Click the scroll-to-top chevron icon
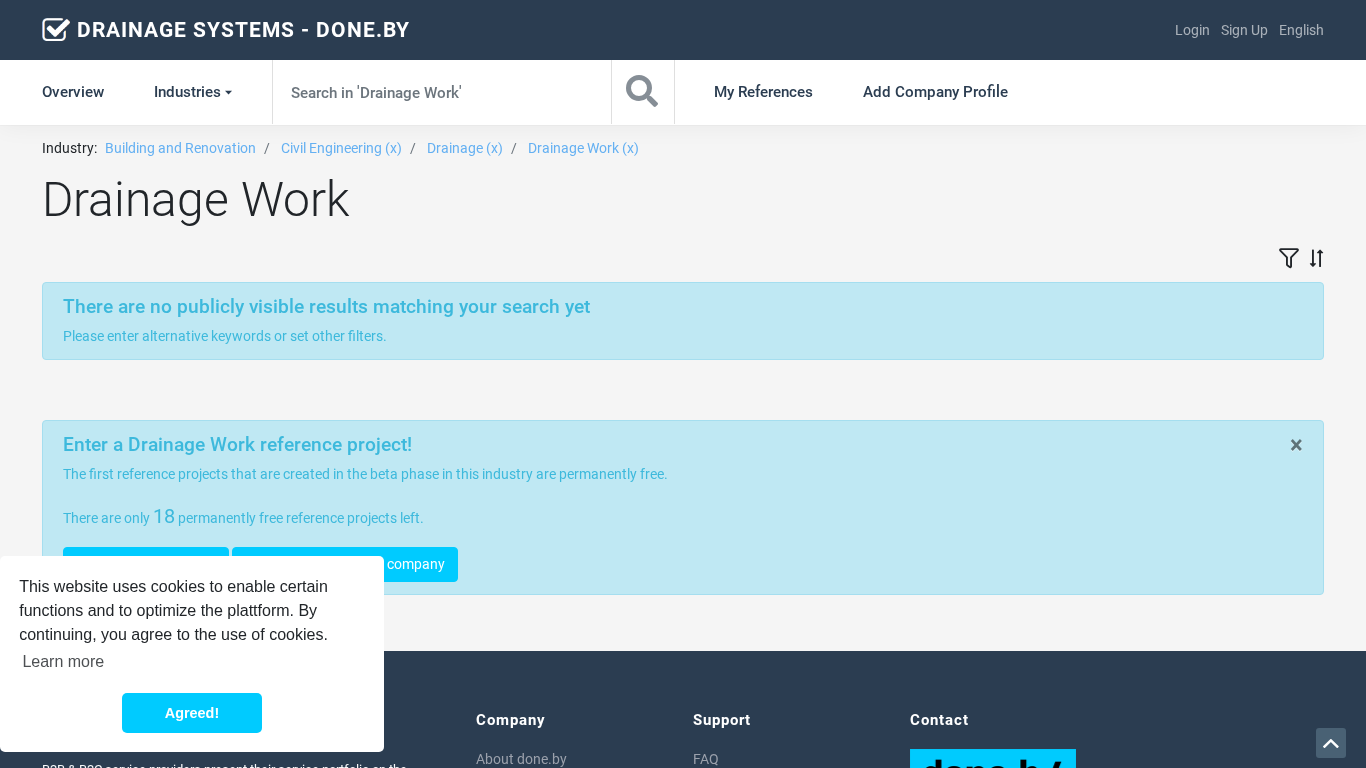This screenshot has width=1366, height=768. coord(1331,743)
